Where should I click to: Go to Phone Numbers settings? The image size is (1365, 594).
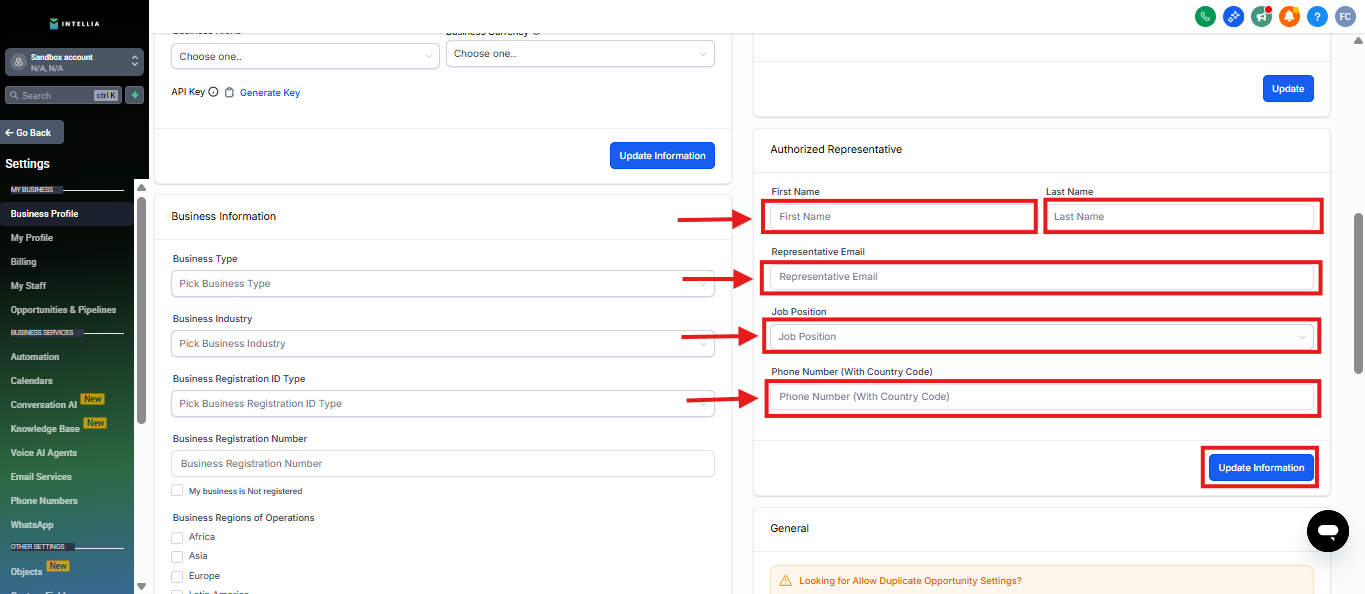click(44, 501)
